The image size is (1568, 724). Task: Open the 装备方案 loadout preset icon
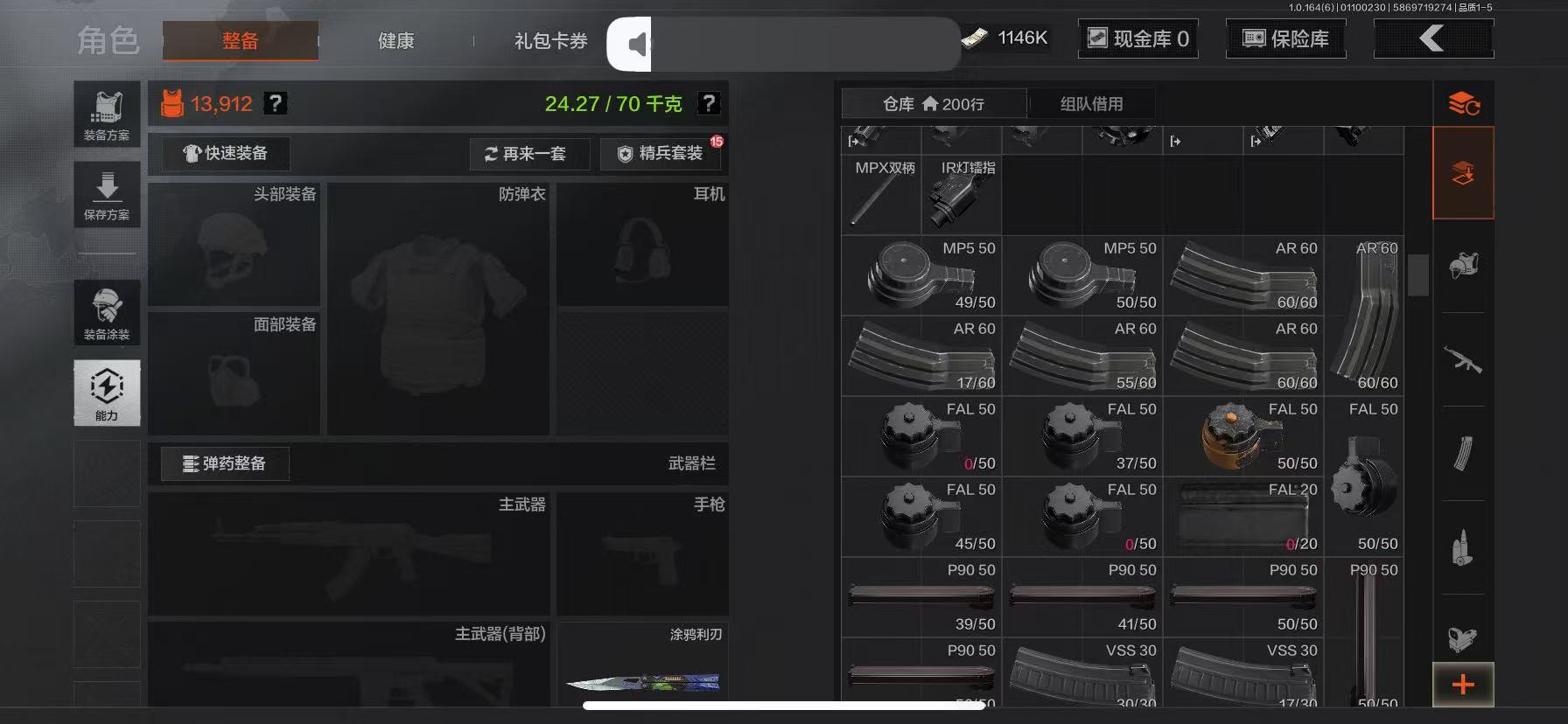[107, 114]
